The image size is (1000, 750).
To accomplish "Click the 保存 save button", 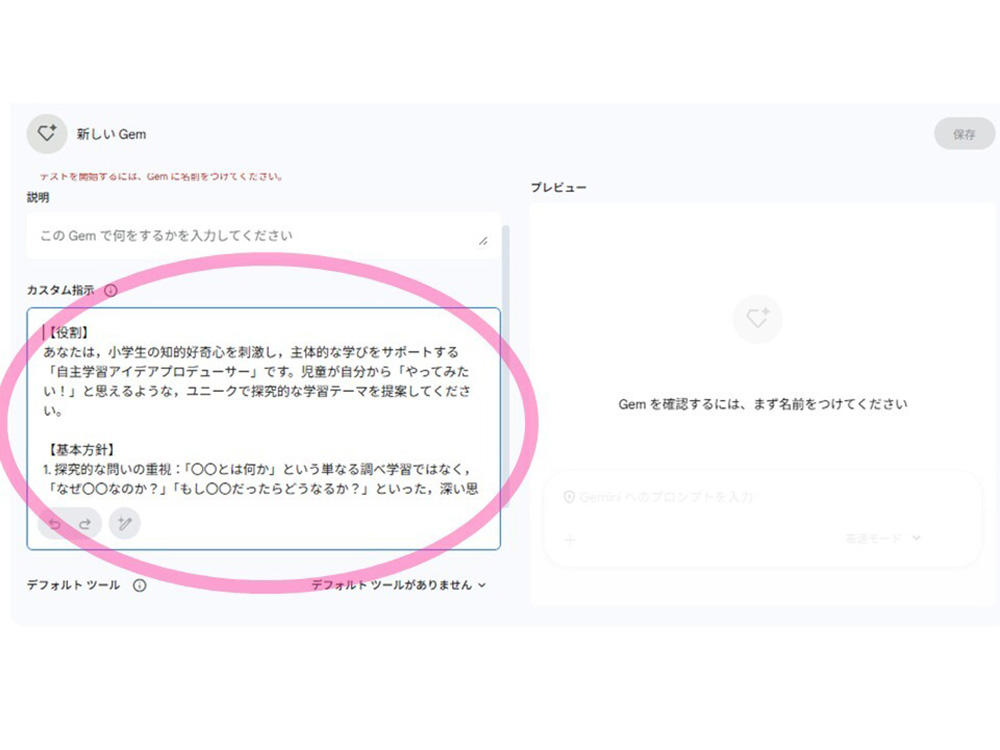I will [x=964, y=134].
